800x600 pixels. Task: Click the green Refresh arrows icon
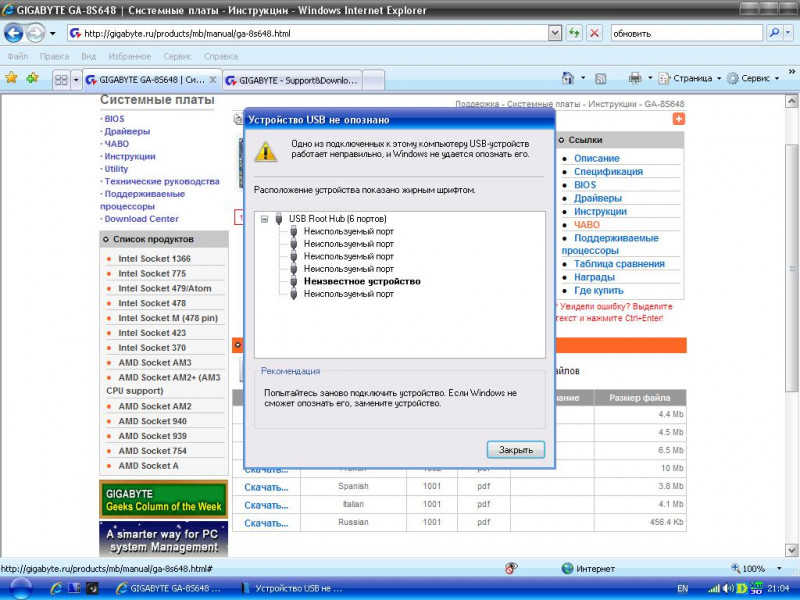574,34
